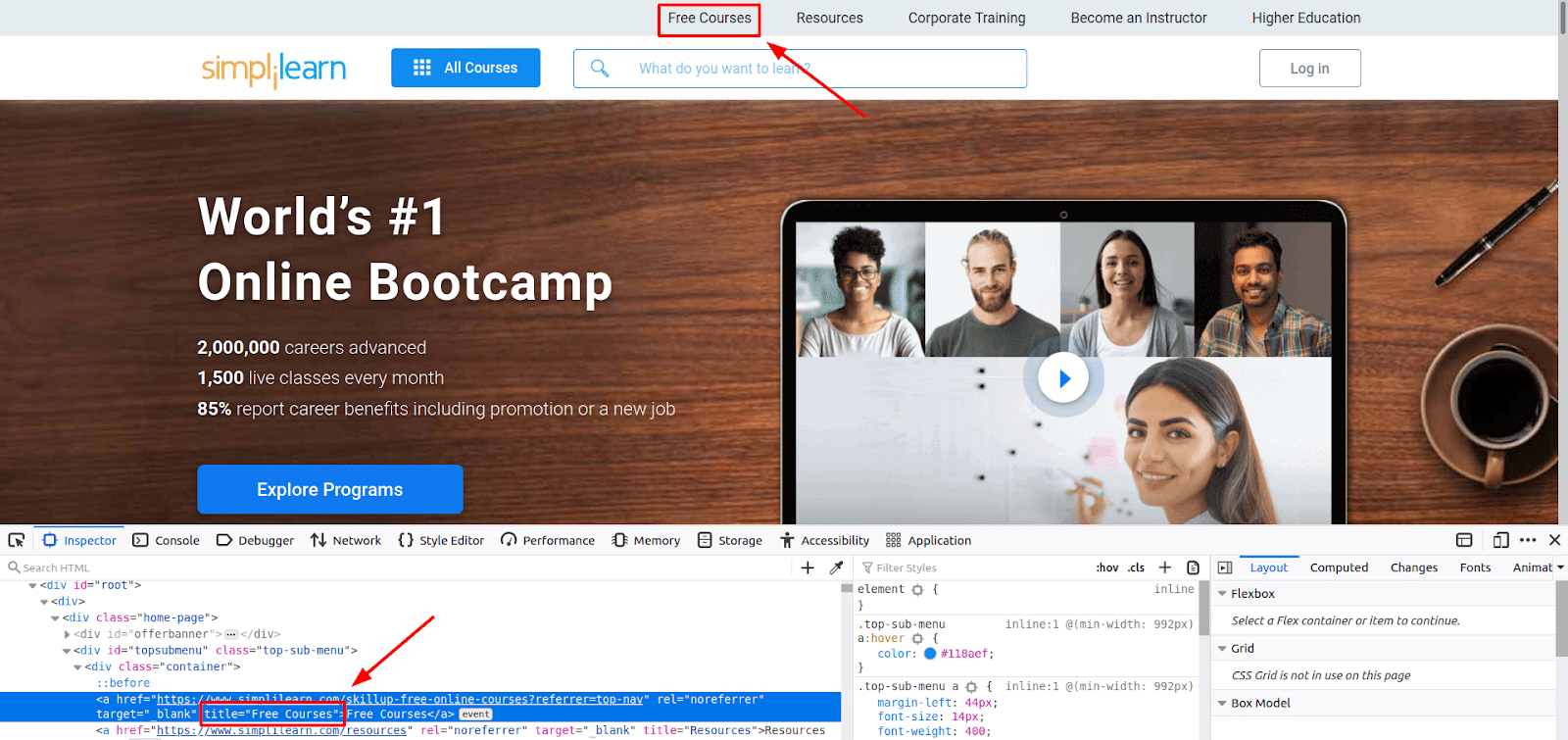The height and width of the screenshot is (740, 1568).
Task: Collapse the Flexbox section
Action: tap(1222, 594)
